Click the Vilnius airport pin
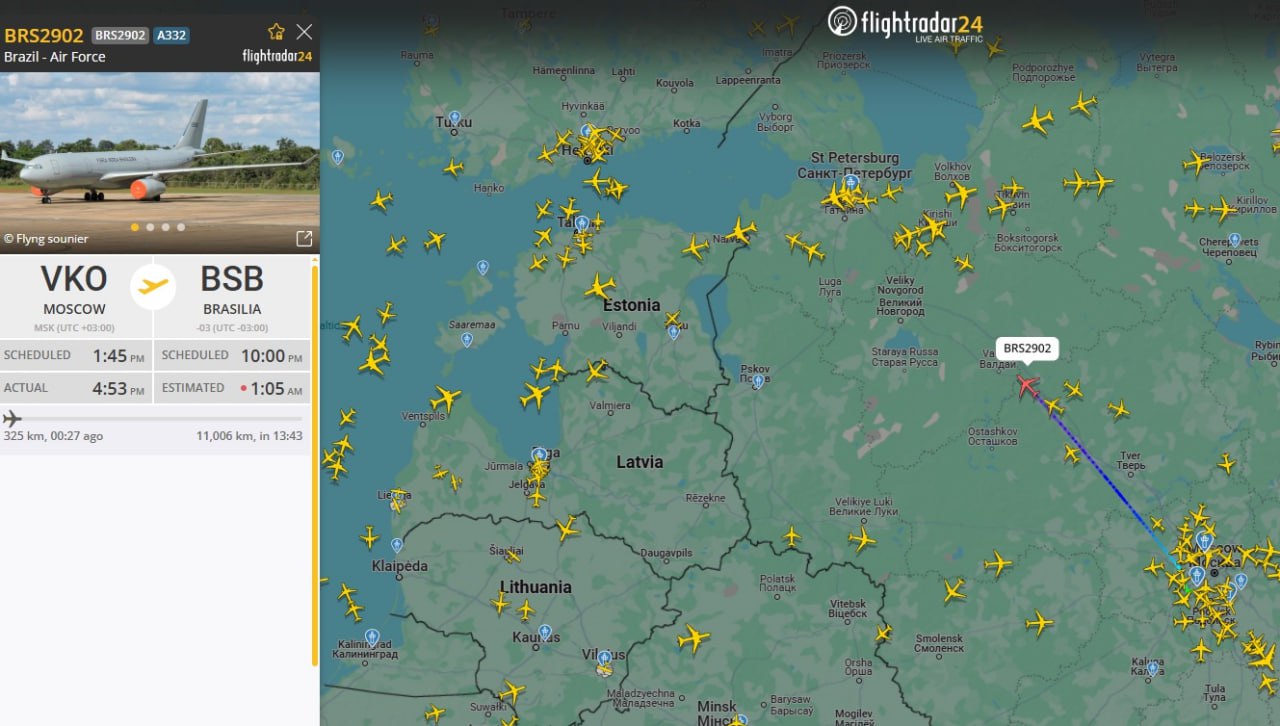The image size is (1280, 726). (x=604, y=657)
